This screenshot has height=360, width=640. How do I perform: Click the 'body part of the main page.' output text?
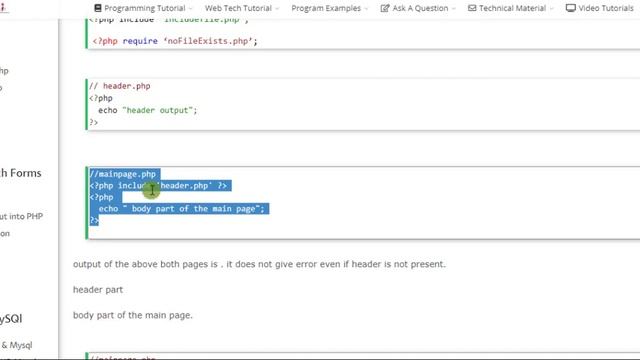coord(133,315)
